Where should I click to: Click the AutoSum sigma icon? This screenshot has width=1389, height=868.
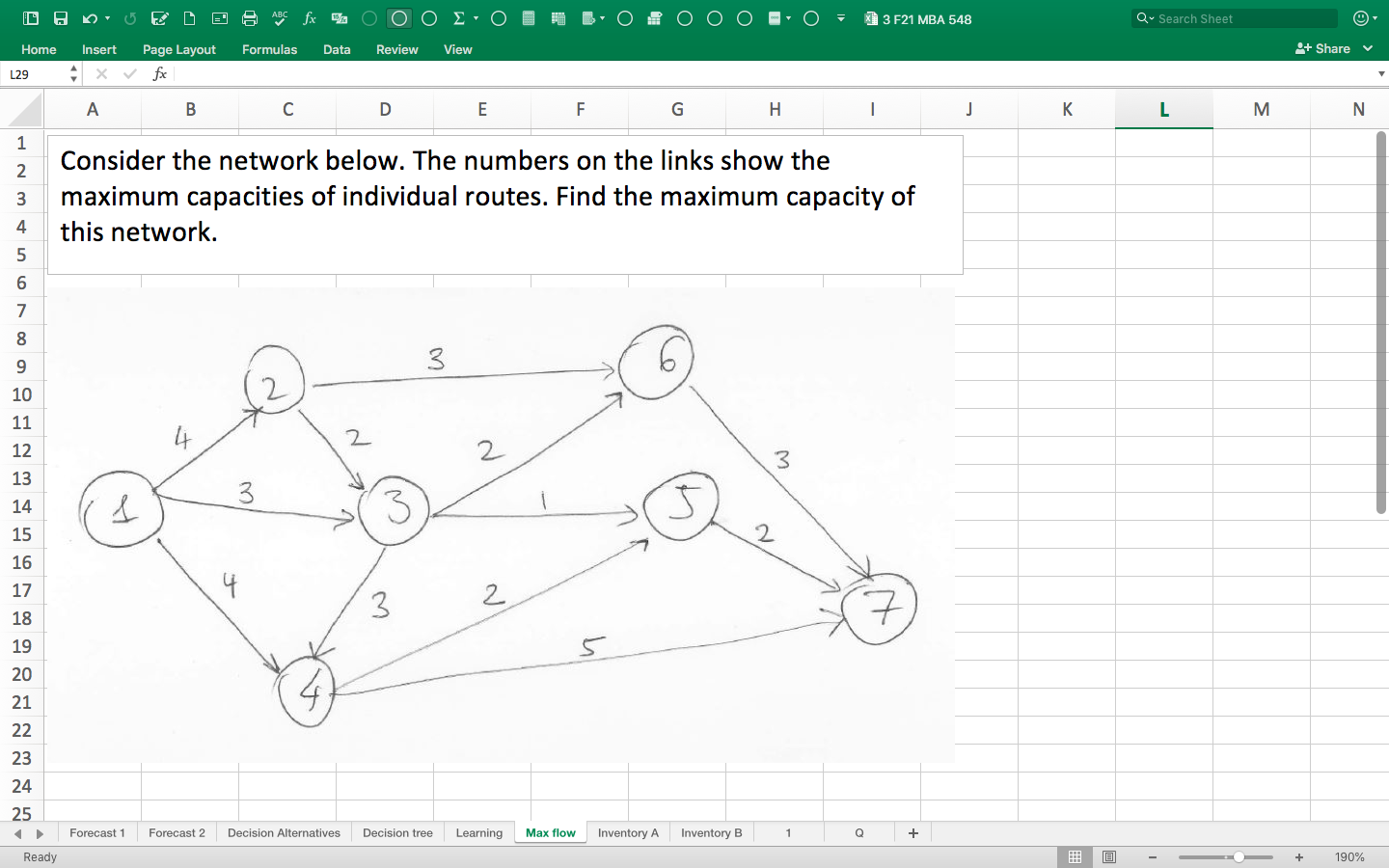click(x=459, y=18)
